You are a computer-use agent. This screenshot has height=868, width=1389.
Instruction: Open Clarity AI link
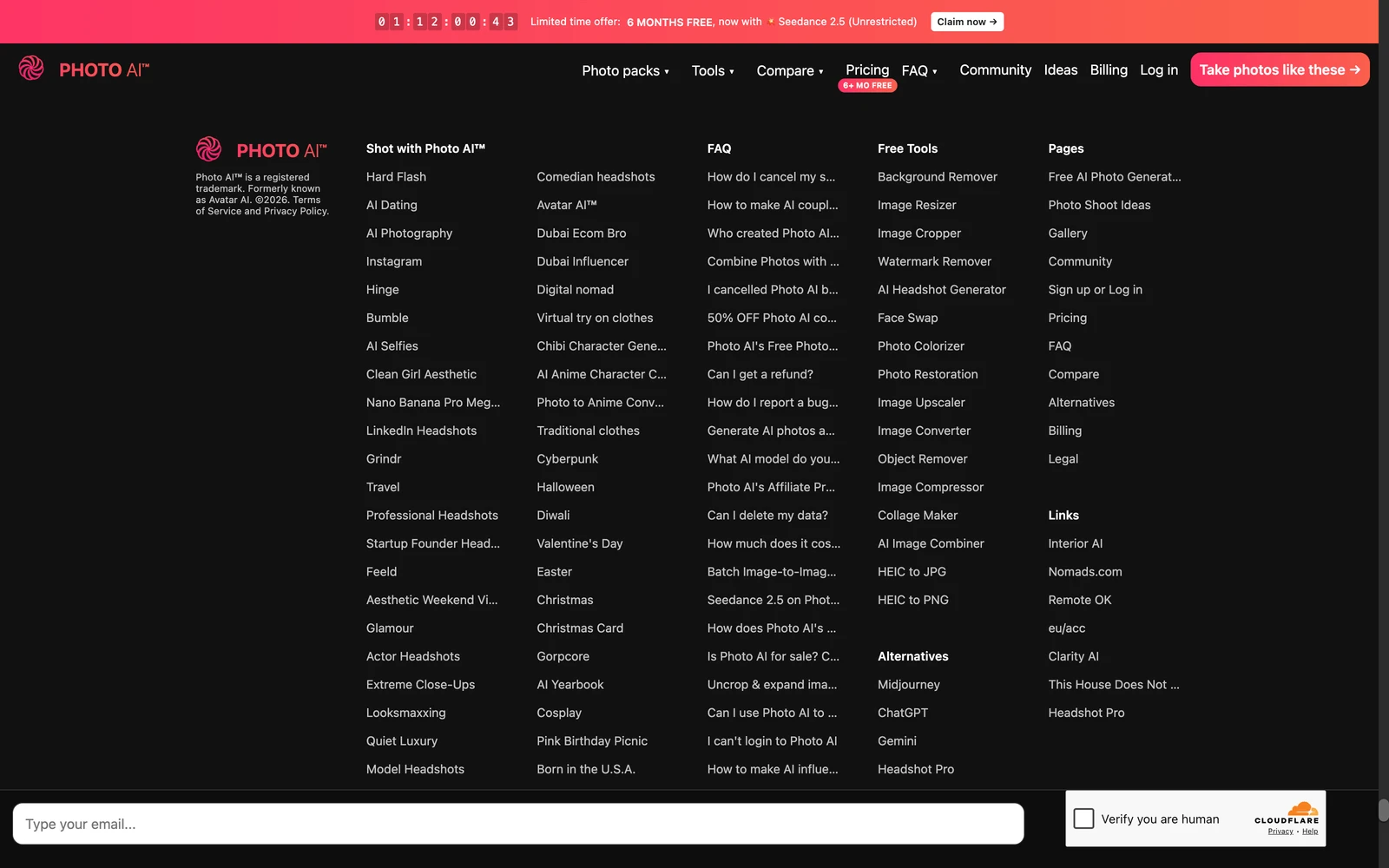click(x=1073, y=656)
